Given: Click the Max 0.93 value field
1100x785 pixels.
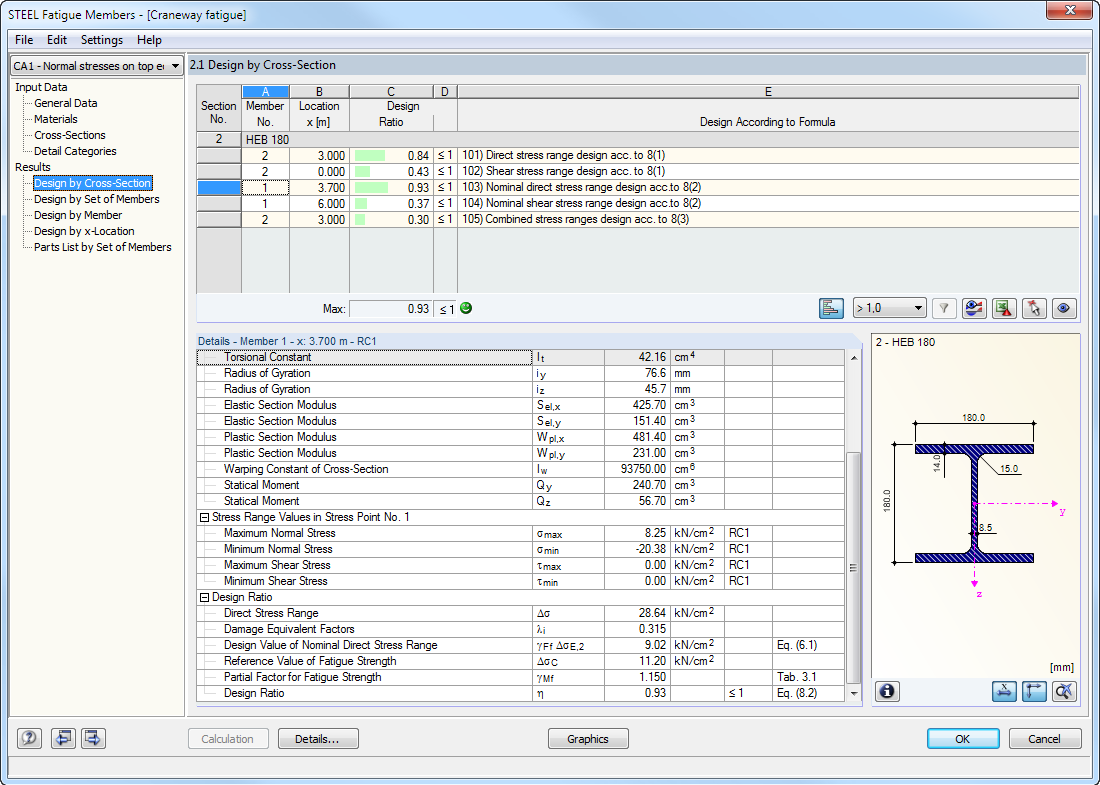Looking at the screenshot, I should click(x=391, y=309).
